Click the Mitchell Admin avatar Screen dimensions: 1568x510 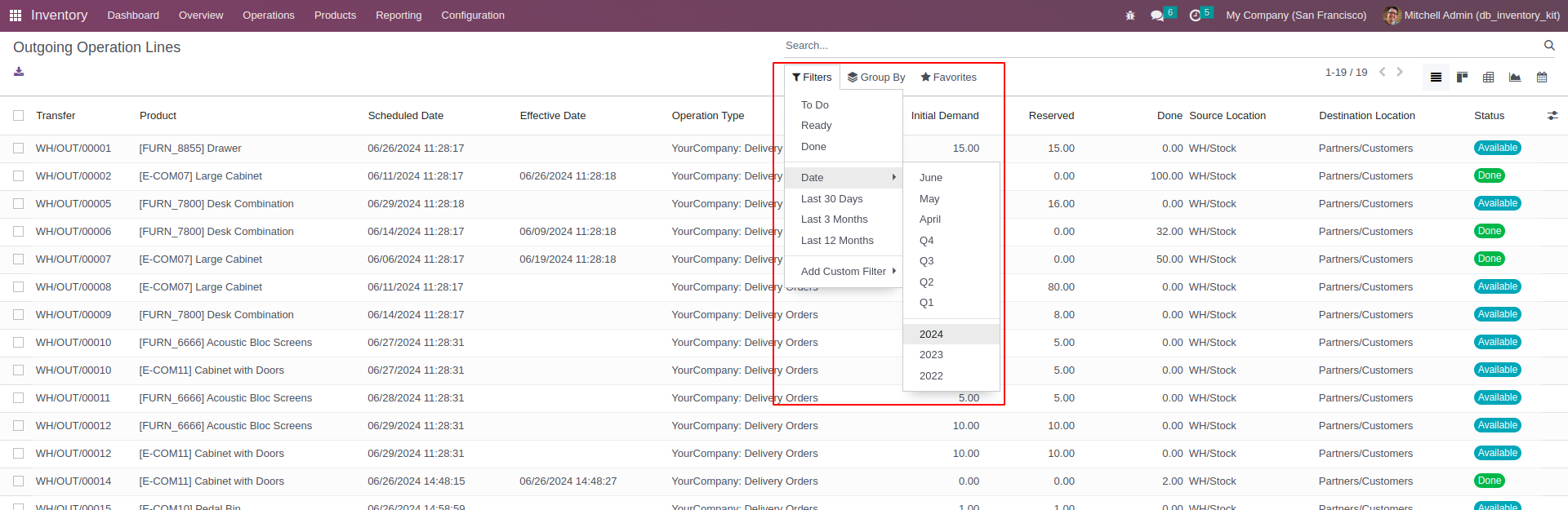(1392, 16)
